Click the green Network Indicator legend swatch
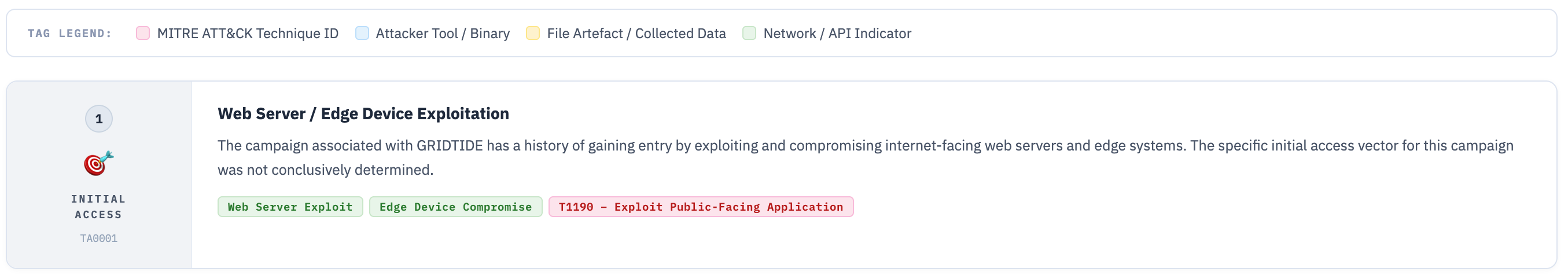Viewport: 1568px width, 279px height. [749, 33]
